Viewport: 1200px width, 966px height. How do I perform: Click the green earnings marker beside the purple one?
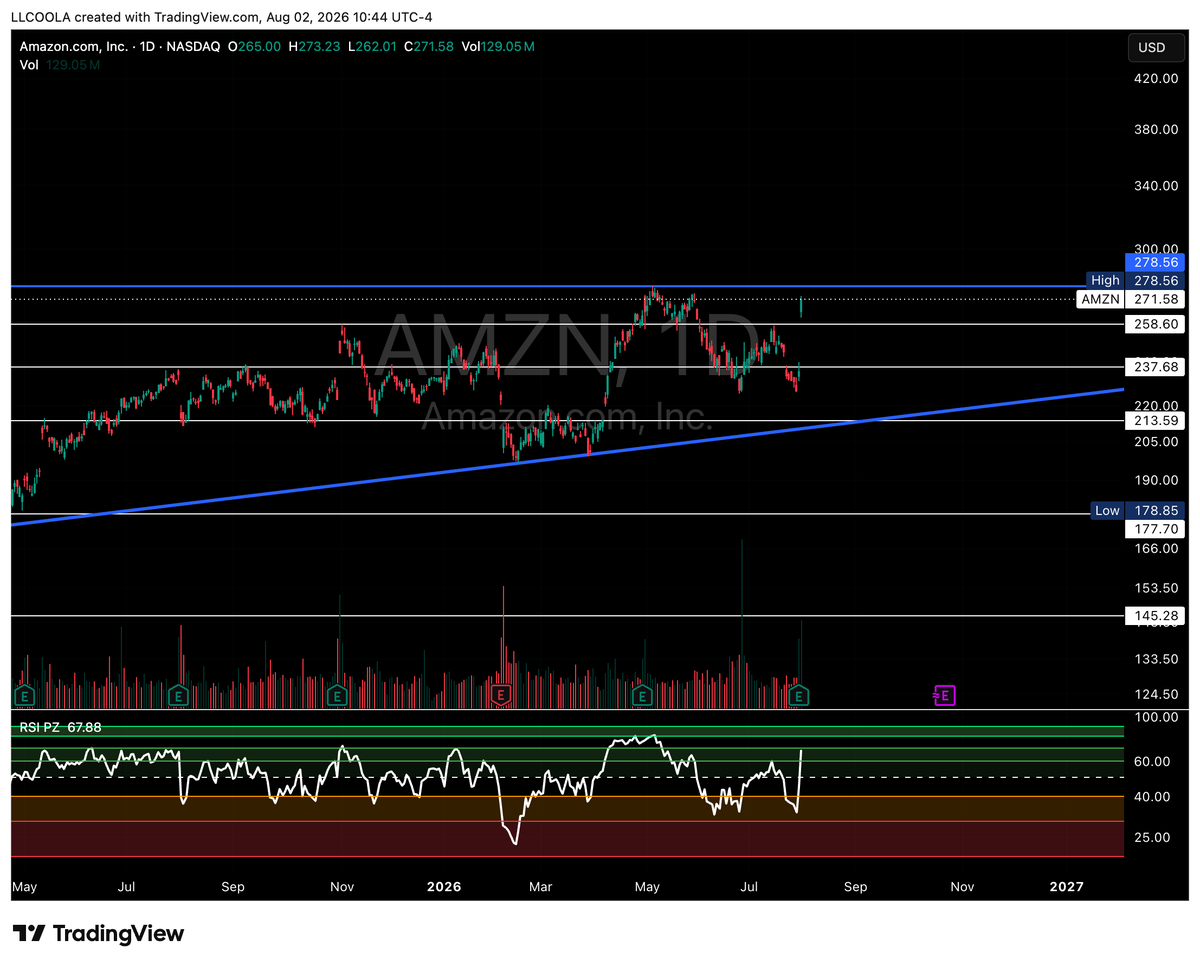800,694
